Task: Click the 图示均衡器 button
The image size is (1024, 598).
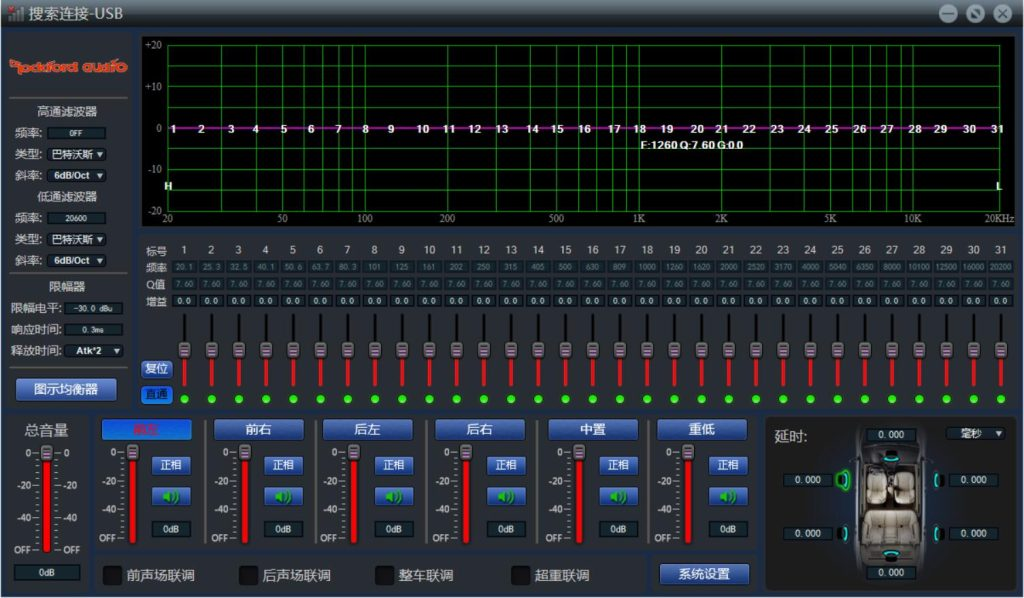Action: tap(66, 389)
